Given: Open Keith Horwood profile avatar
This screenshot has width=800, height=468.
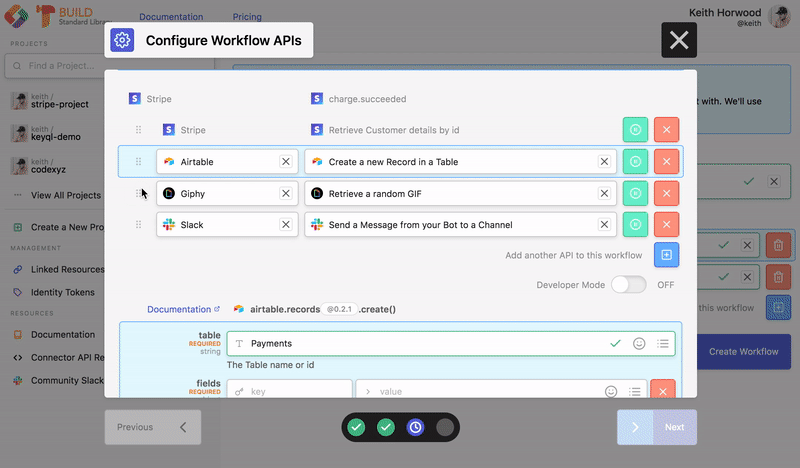Looking at the screenshot, I should click(x=779, y=17).
